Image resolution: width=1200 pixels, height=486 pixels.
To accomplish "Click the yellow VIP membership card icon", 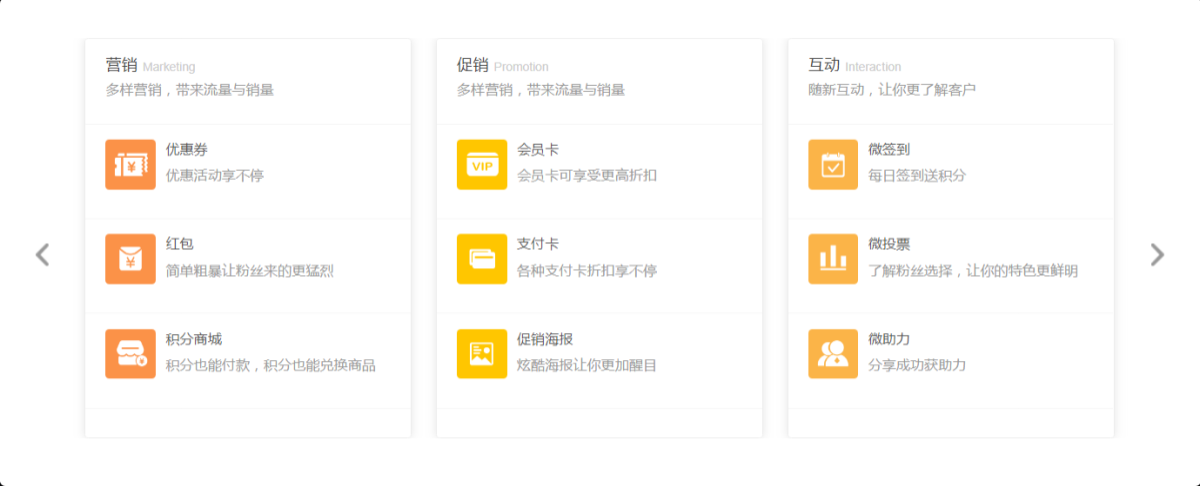I will click(x=482, y=164).
